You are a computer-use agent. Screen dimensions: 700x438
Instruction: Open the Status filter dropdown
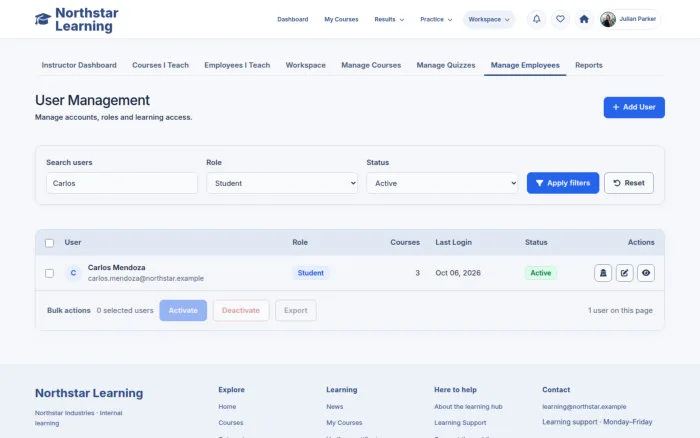click(x=442, y=183)
